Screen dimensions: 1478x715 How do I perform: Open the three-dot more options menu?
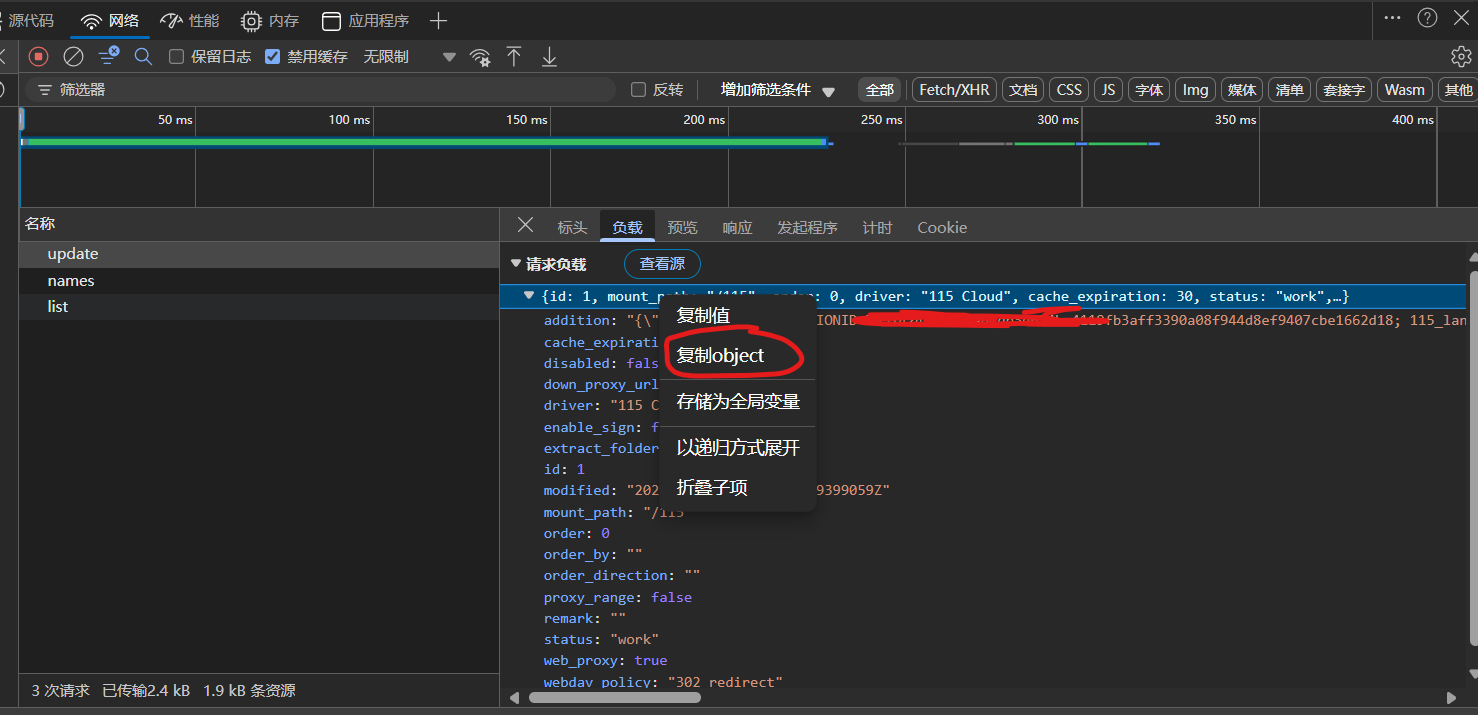coord(1392,18)
